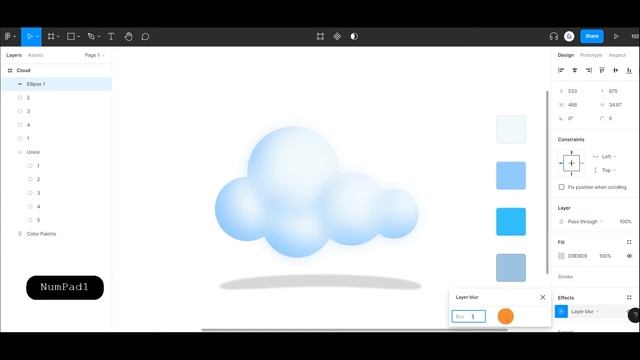Enable Fix position when scrolling checkbox

pyautogui.click(x=562, y=187)
